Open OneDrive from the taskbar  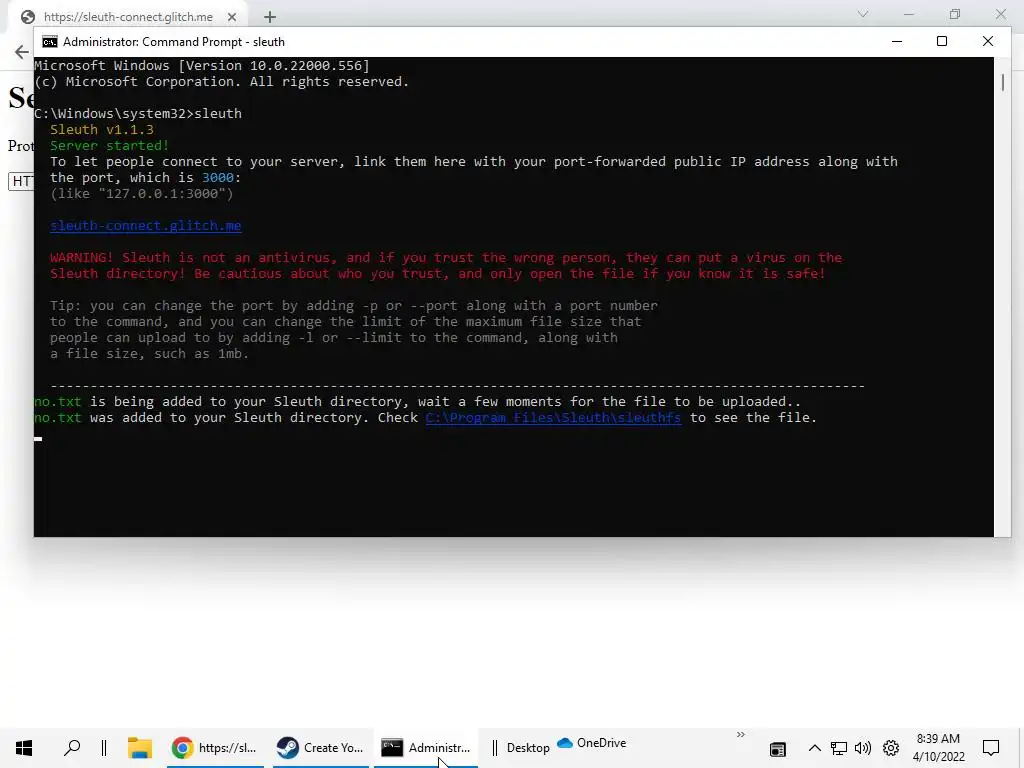(592, 743)
